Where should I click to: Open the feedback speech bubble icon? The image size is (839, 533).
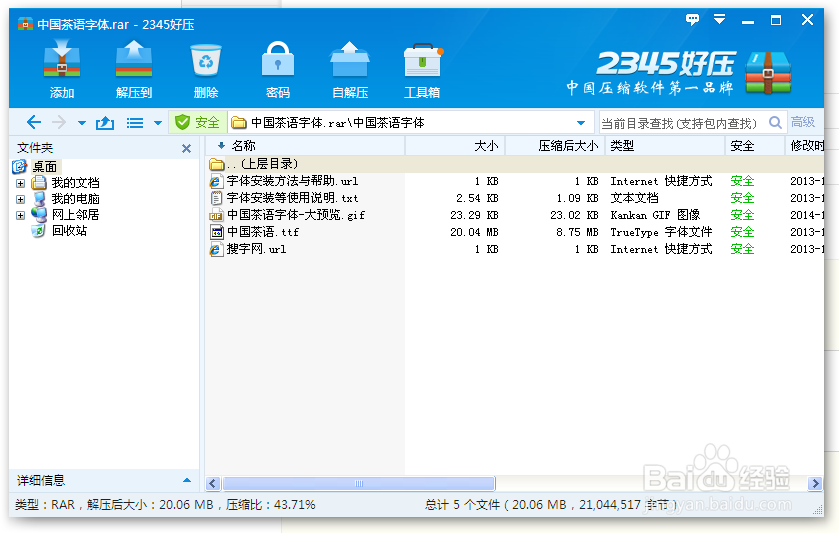tap(692, 20)
